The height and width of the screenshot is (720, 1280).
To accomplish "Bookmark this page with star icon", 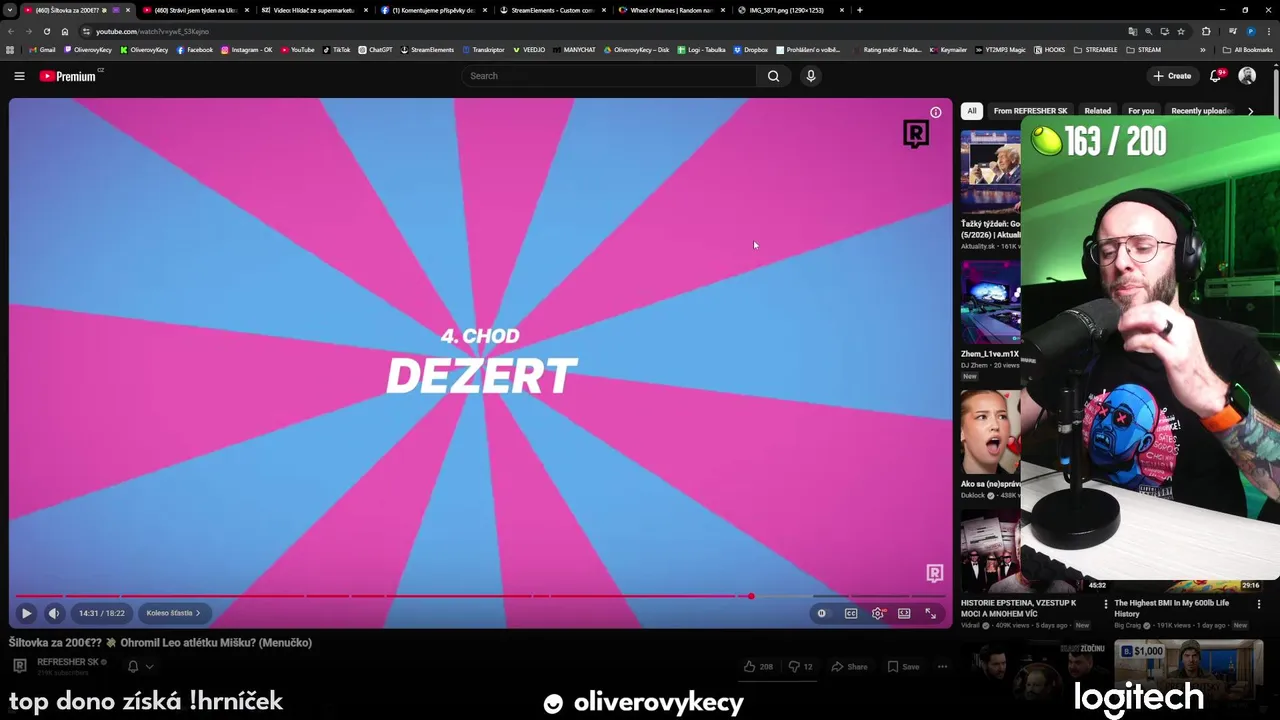I will pos(1181,31).
